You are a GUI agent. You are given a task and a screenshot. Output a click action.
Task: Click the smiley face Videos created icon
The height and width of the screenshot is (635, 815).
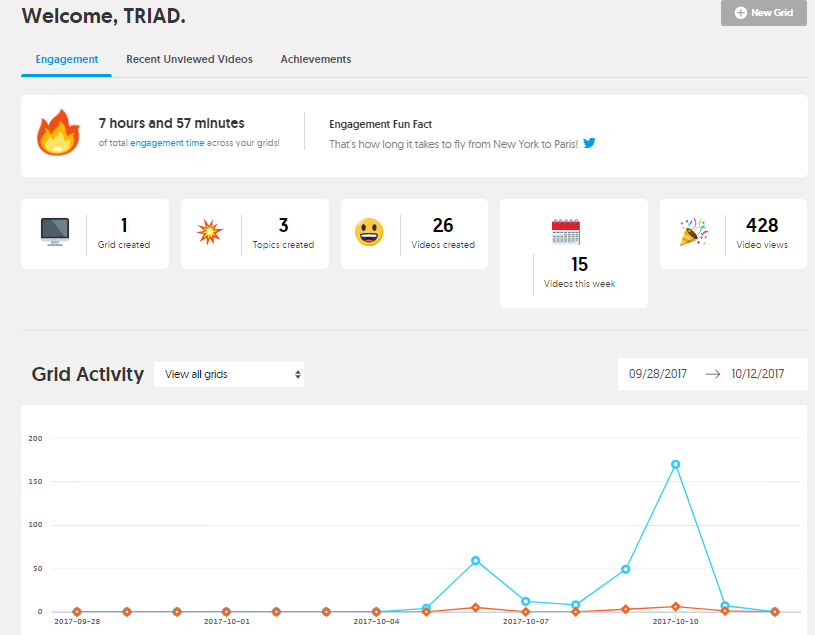click(369, 232)
